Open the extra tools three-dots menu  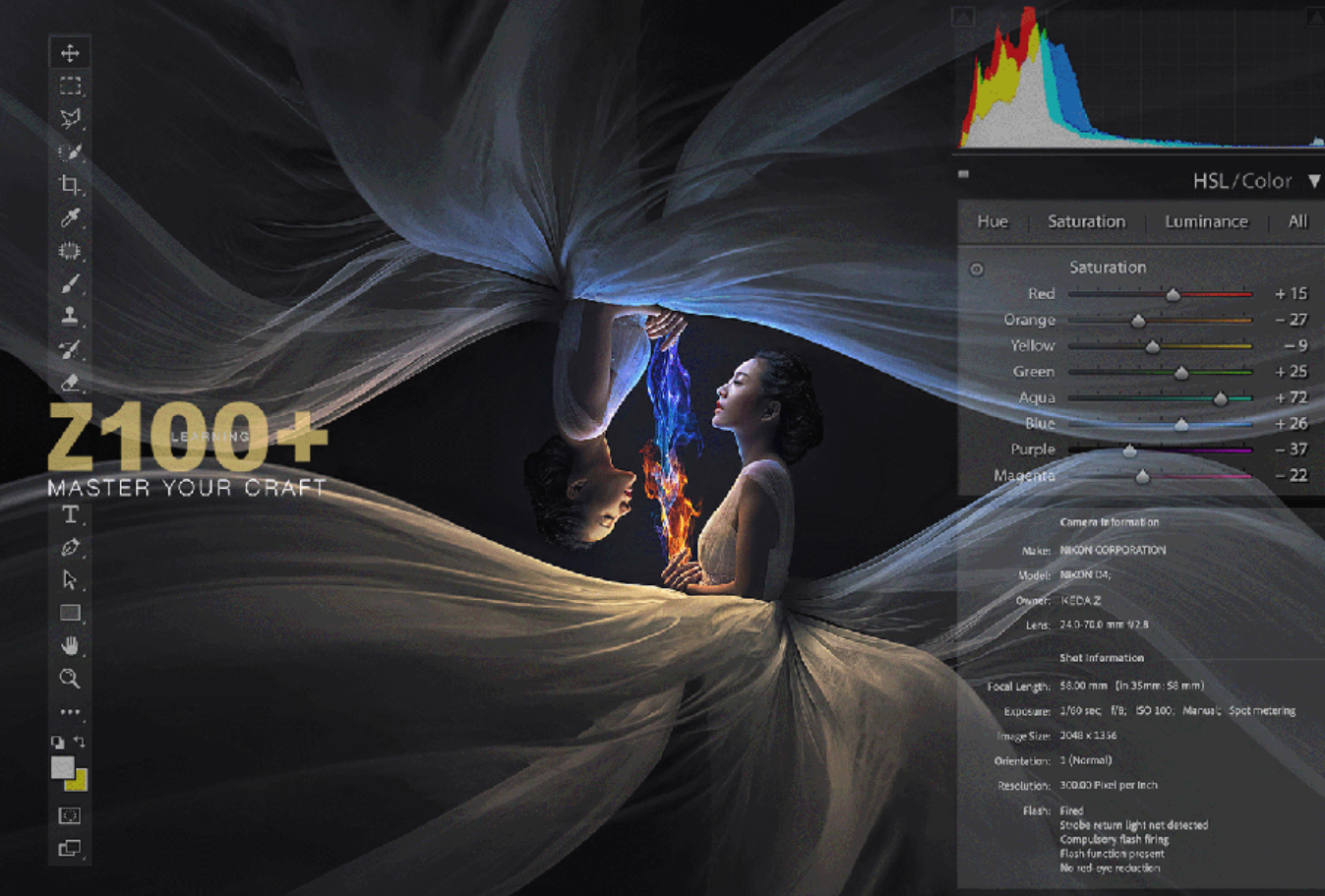click(x=70, y=711)
